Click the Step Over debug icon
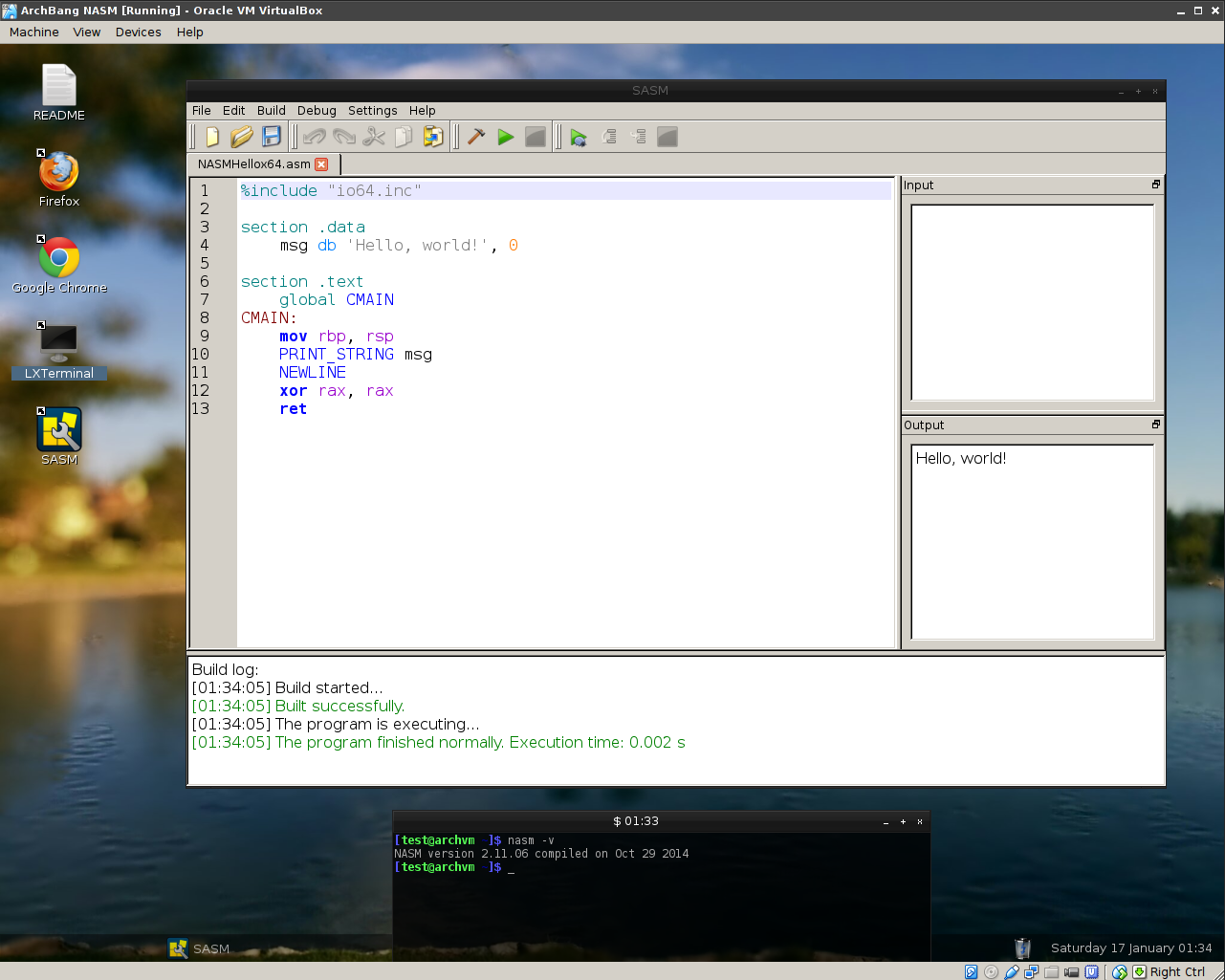This screenshot has height=980, width=1225. click(609, 137)
